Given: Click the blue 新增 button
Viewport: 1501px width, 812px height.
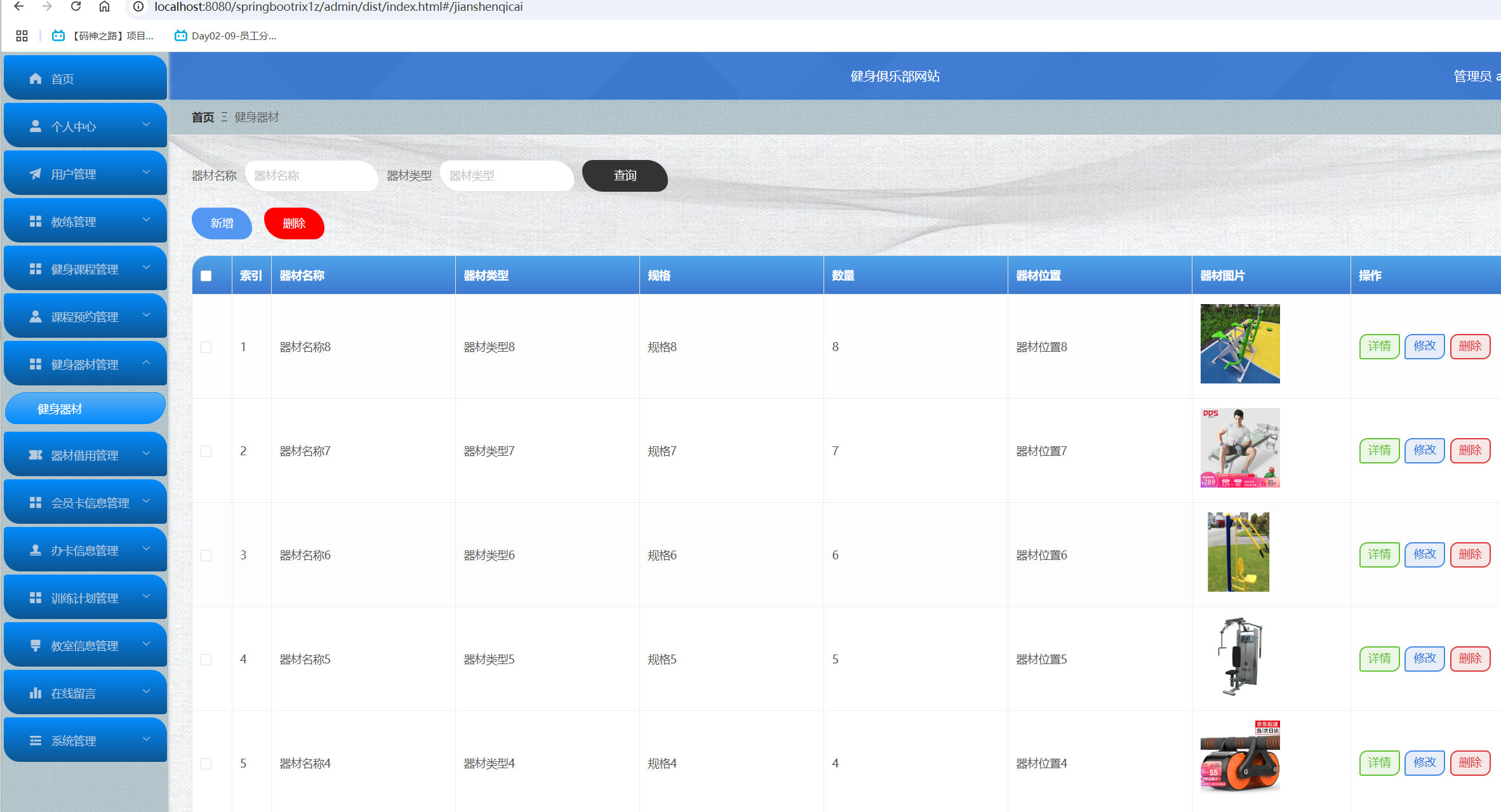Looking at the screenshot, I should pyautogui.click(x=222, y=223).
